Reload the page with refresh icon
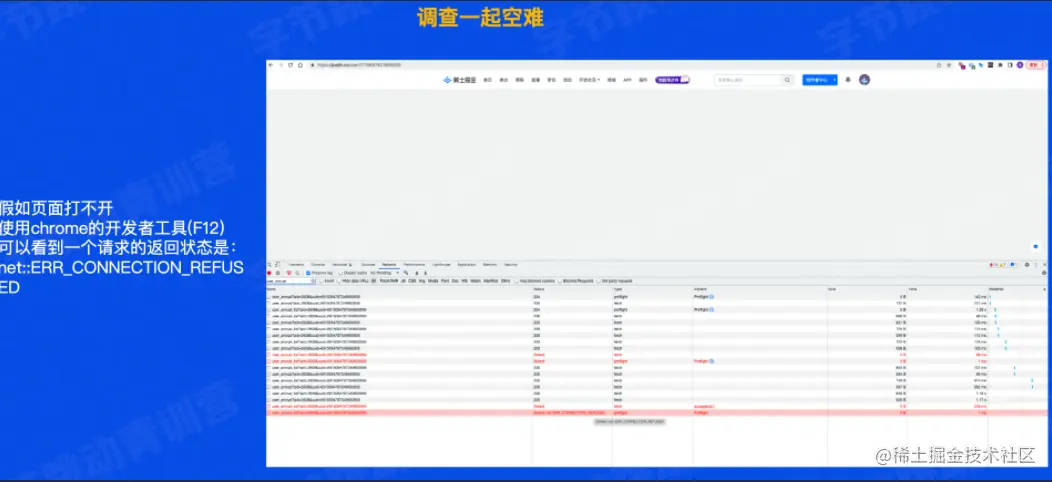The image size is (1052, 482). coord(291,65)
